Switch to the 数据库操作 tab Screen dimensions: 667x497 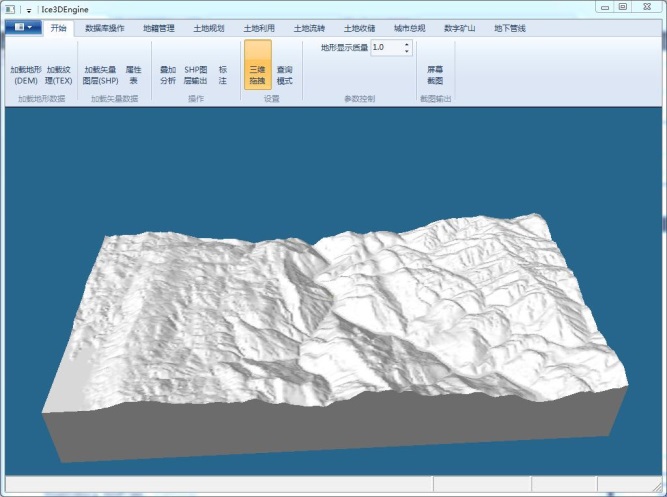105,28
